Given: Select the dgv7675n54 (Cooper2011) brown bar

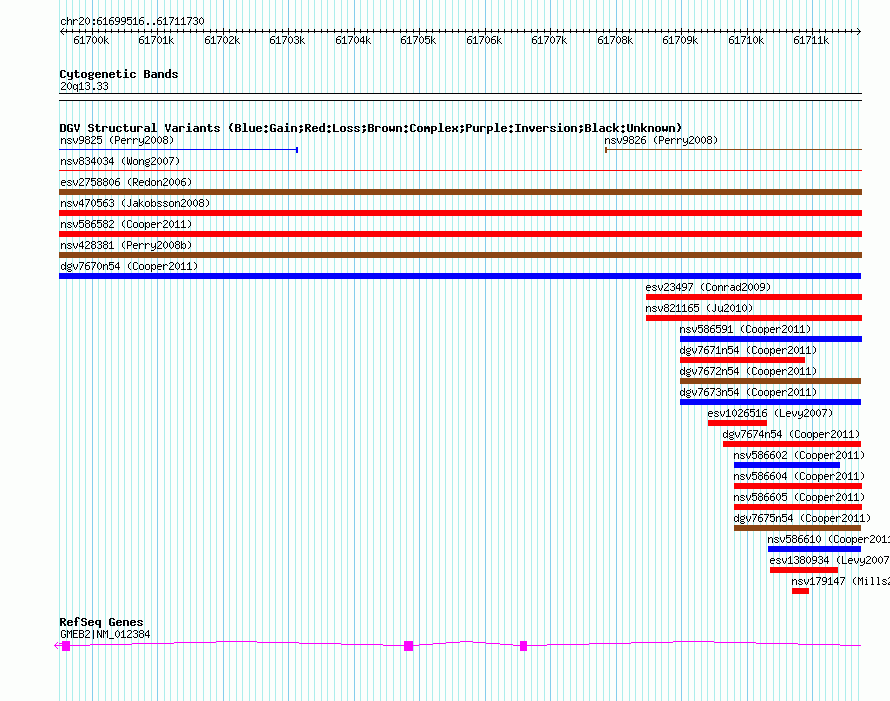Looking at the screenshot, I should pyautogui.click(x=797, y=528).
